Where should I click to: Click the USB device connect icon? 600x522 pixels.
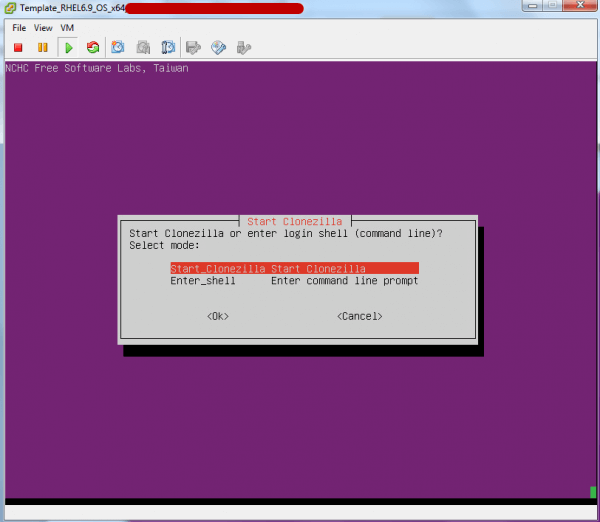[244, 47]
